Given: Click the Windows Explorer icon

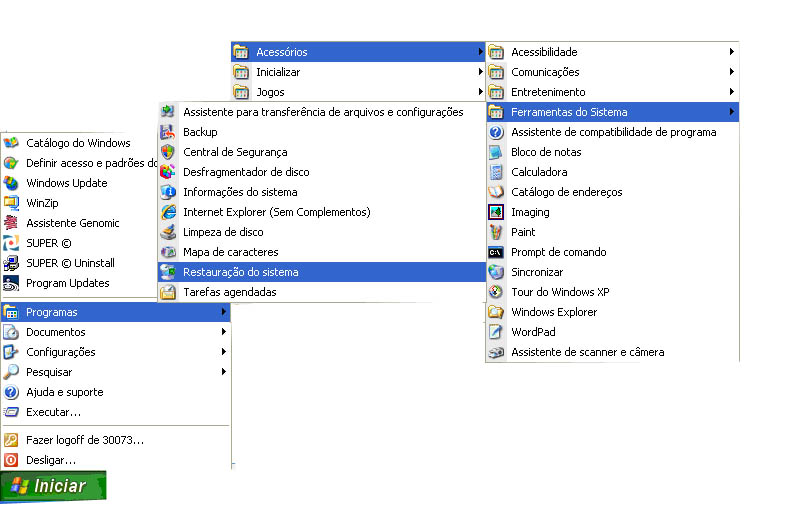Looking at the screenshot, I should coord(496,312).
